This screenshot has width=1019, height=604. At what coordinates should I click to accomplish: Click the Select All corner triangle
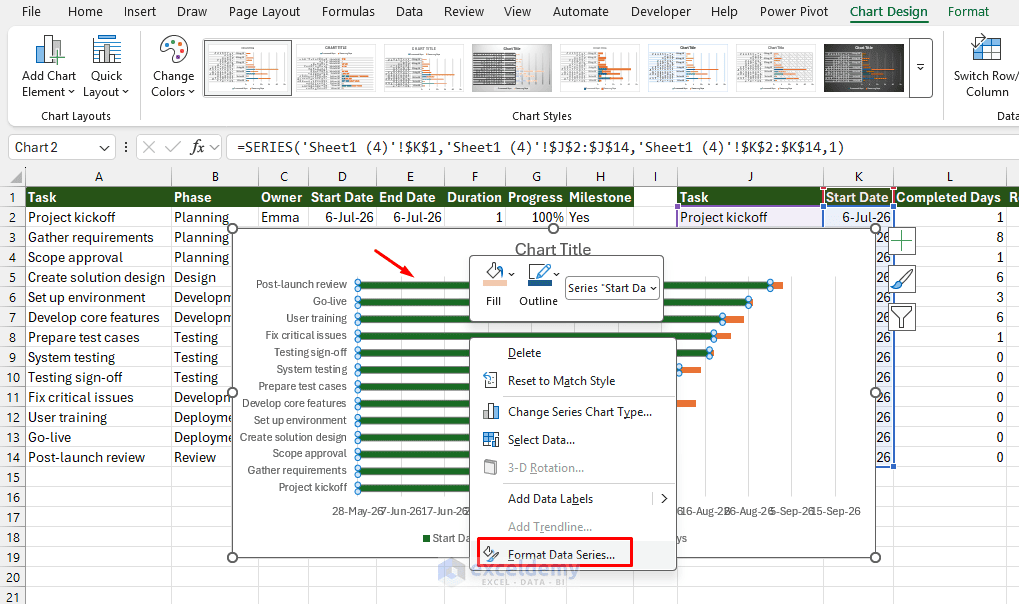[x=17, y=177]
